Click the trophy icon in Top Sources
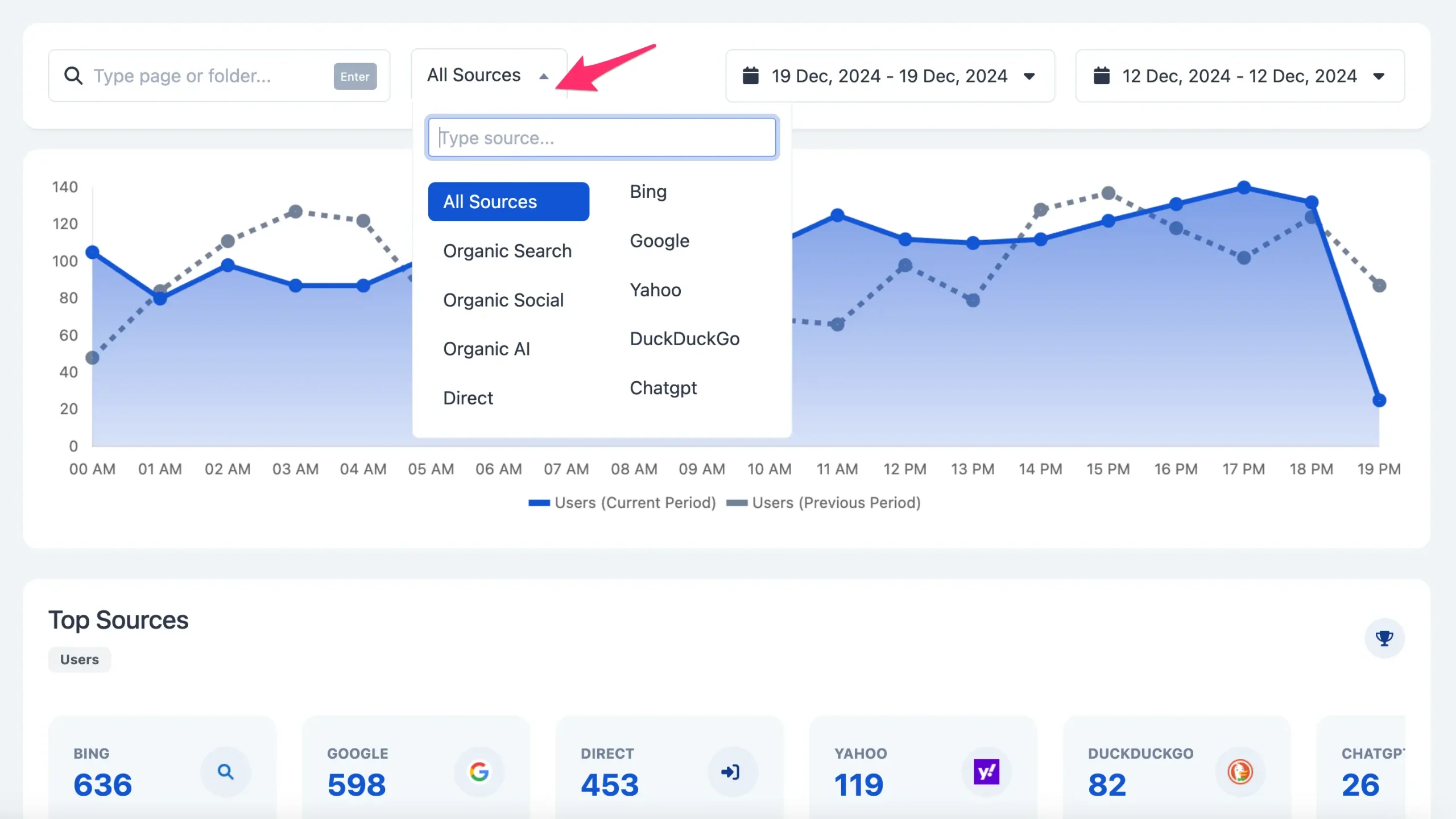 1385,637
